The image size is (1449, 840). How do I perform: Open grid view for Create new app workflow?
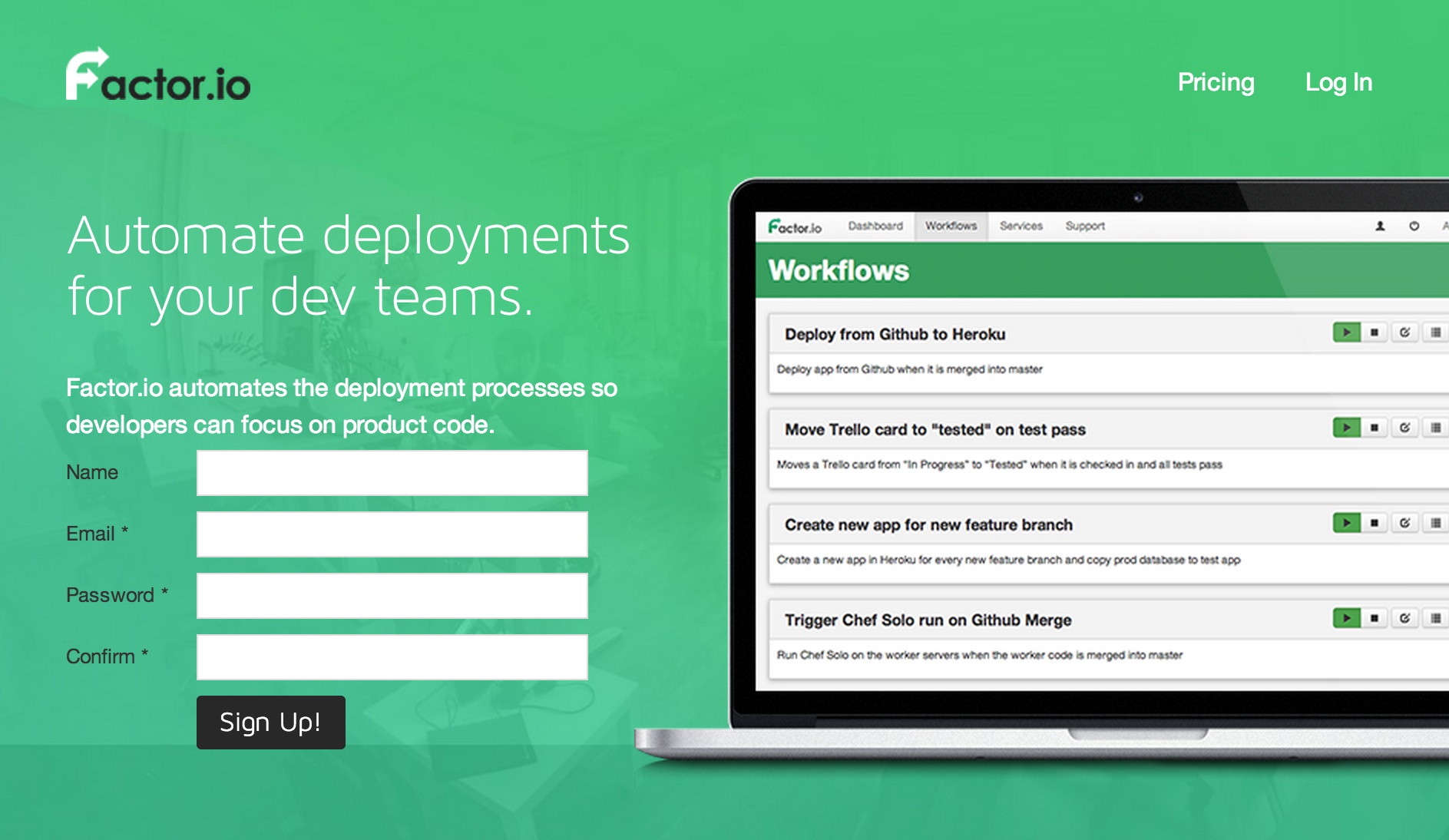1435,523
